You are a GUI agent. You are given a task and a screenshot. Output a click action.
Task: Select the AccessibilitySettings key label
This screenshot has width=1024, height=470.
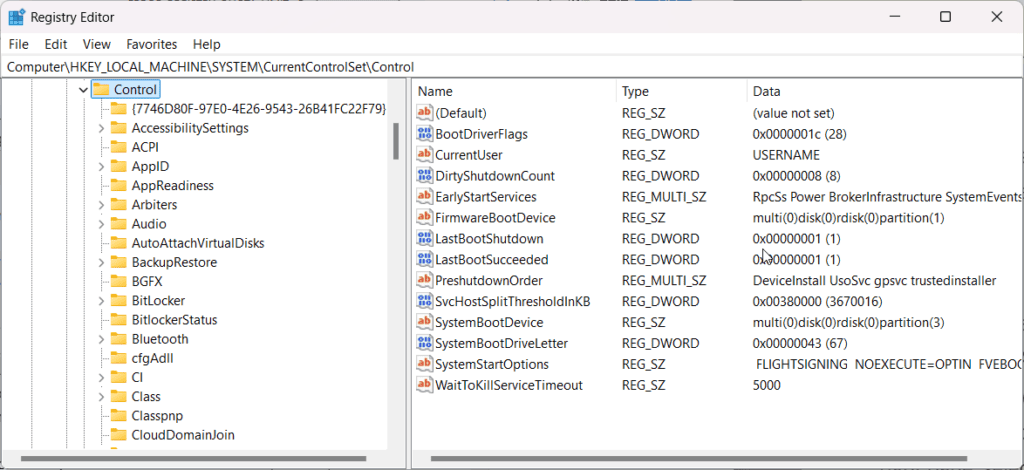190,128
